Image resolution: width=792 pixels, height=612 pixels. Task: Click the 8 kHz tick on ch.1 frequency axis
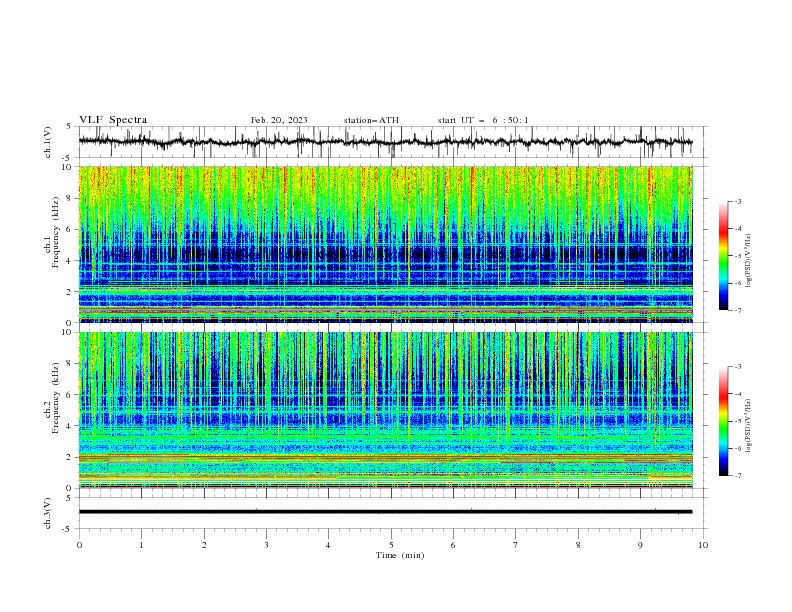[70, 198]
